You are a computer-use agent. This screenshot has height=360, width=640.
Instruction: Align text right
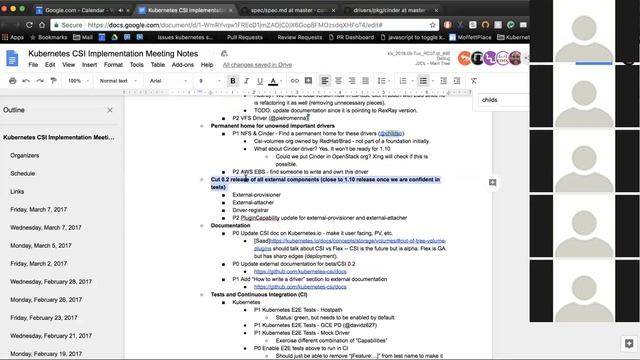click(352, 81)
